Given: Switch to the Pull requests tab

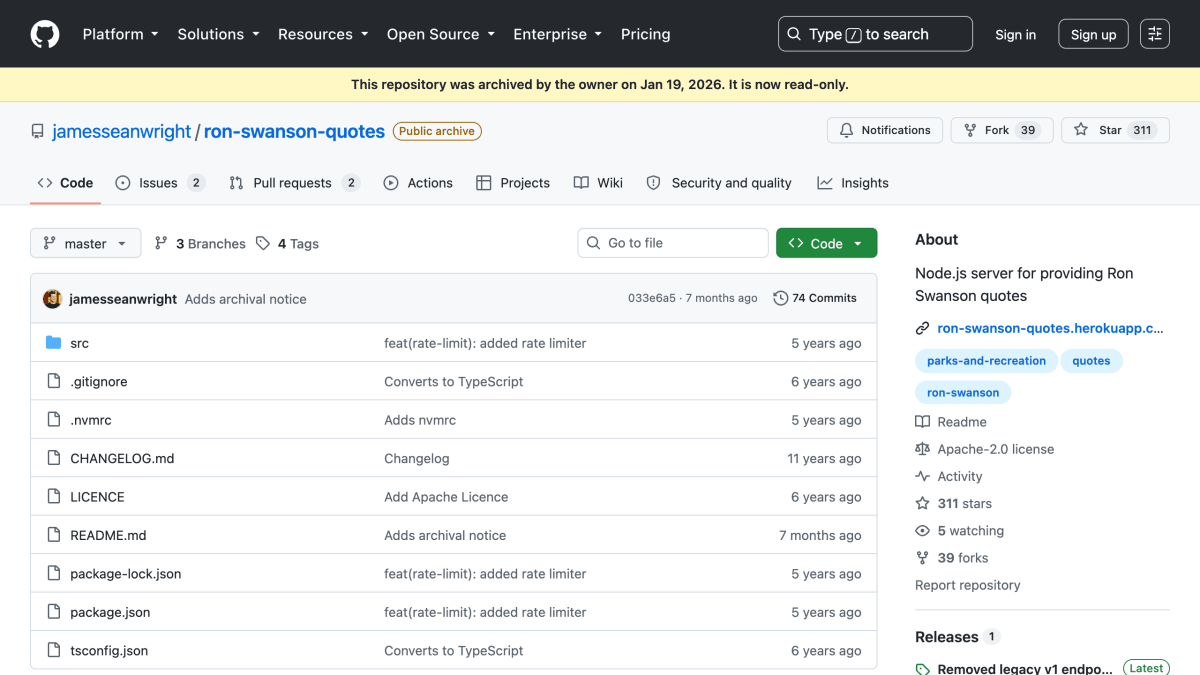Looking at the screenshot, I should tap(293, 183).
